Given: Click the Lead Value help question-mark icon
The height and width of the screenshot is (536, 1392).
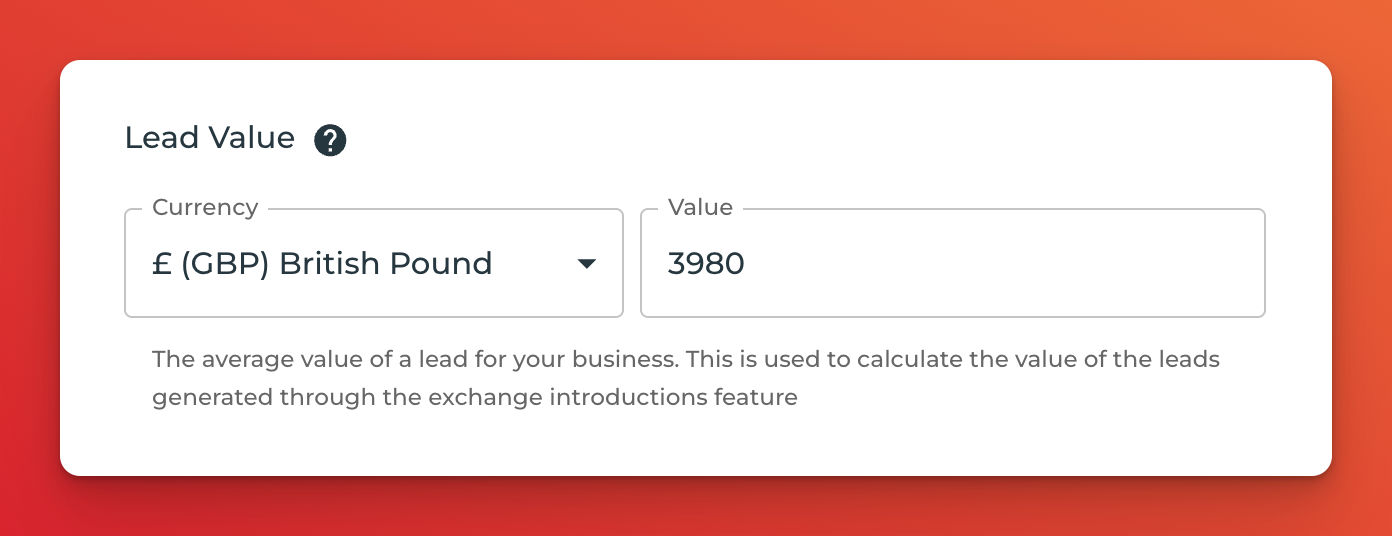Looking at the screenshot, I should pyautogui.click(x=330, y=140).
